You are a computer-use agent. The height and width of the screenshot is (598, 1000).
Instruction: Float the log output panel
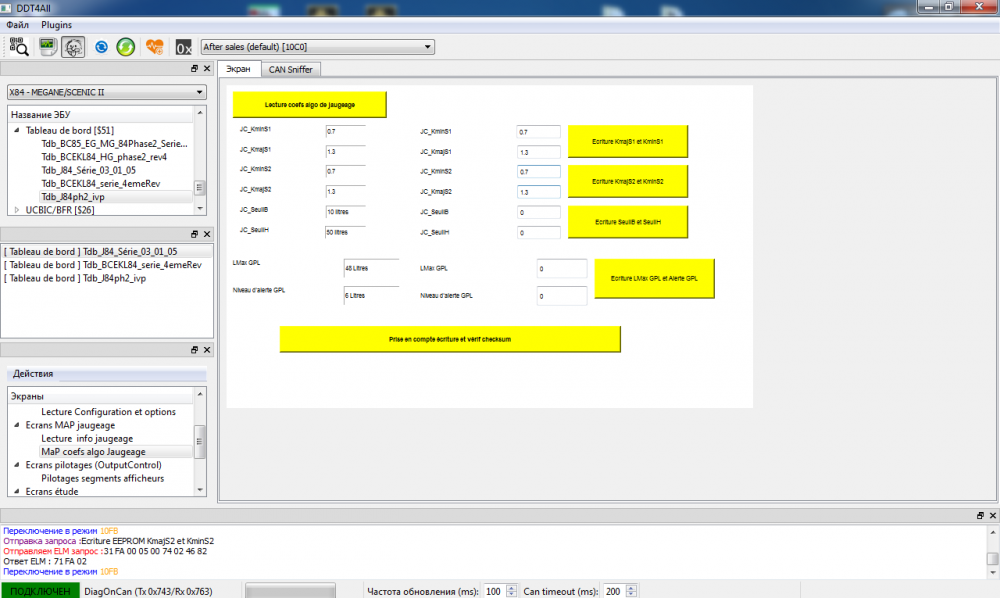980,515
